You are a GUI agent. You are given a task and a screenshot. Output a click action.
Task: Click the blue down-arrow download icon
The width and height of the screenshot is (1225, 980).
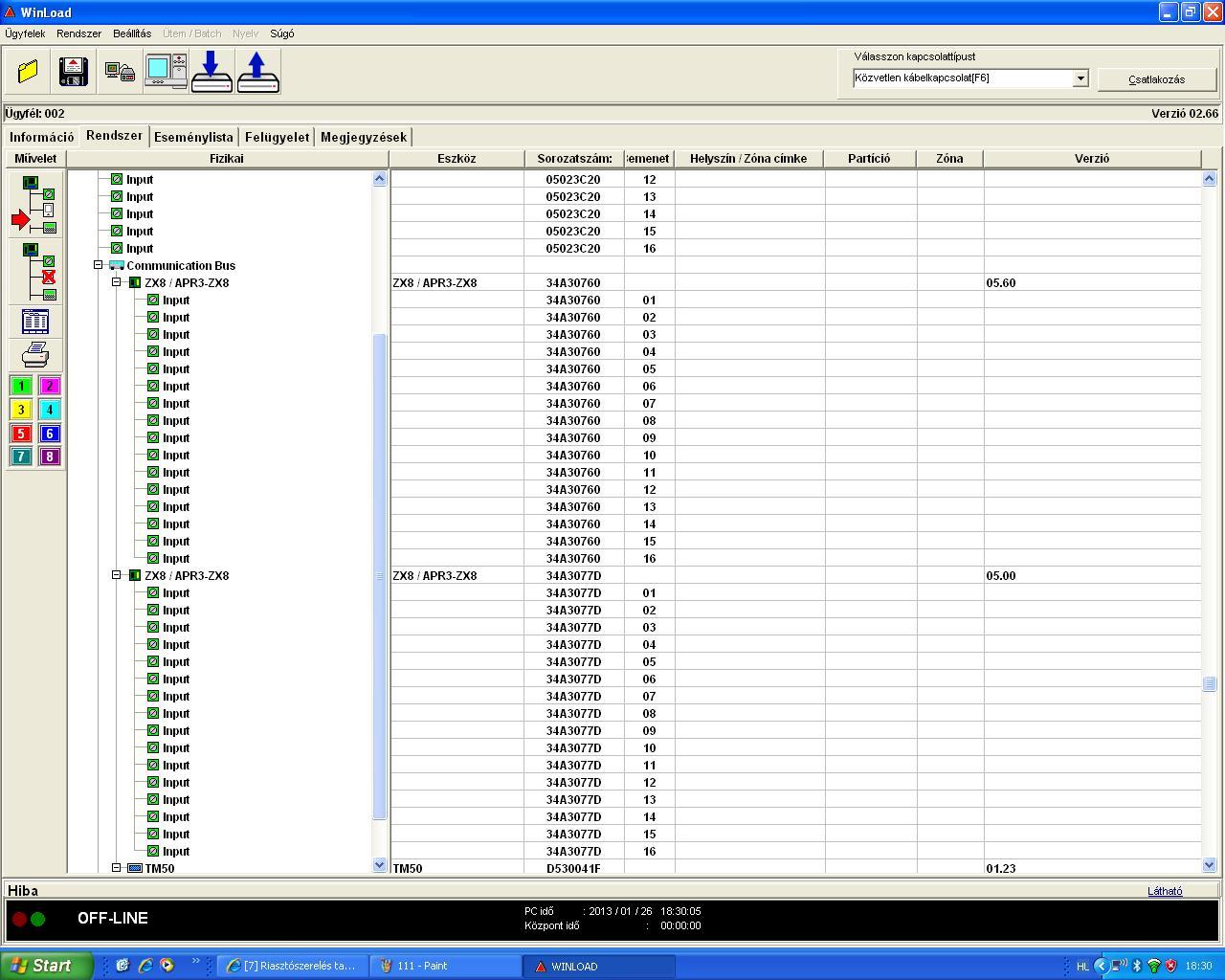point(212,72)
